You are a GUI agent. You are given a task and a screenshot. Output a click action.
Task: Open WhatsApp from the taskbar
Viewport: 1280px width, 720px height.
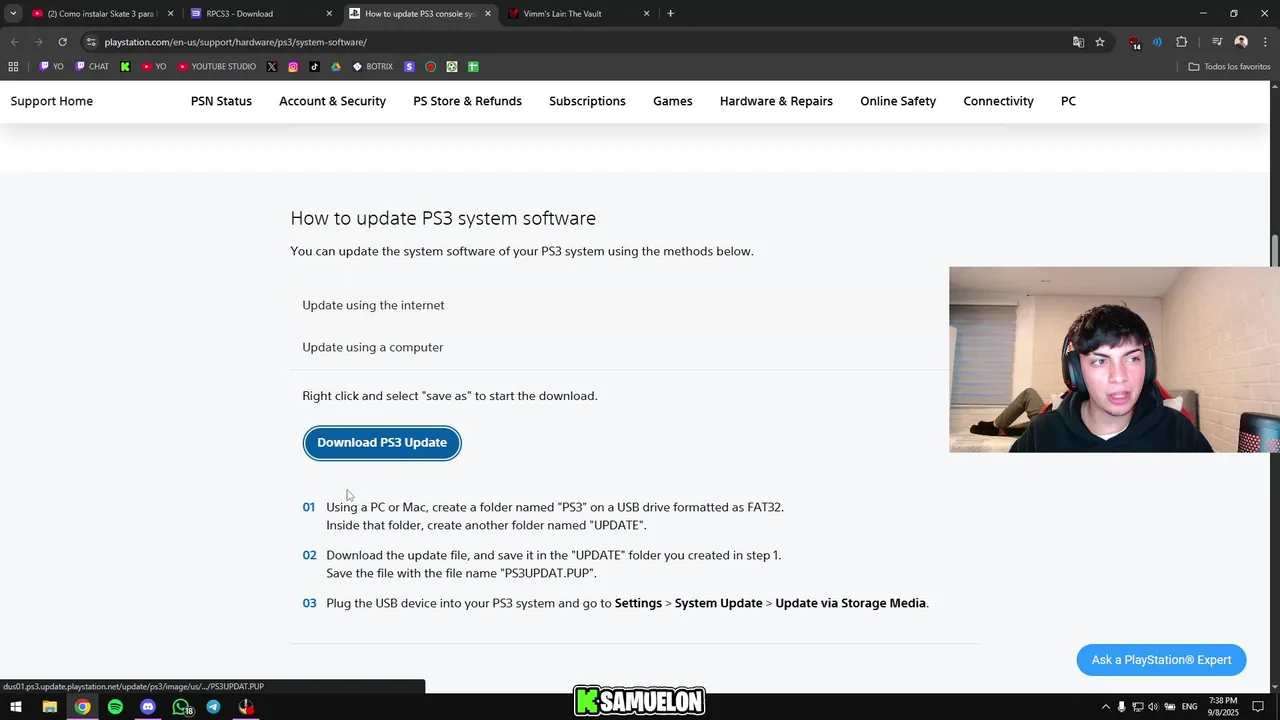tap(181, 707)
